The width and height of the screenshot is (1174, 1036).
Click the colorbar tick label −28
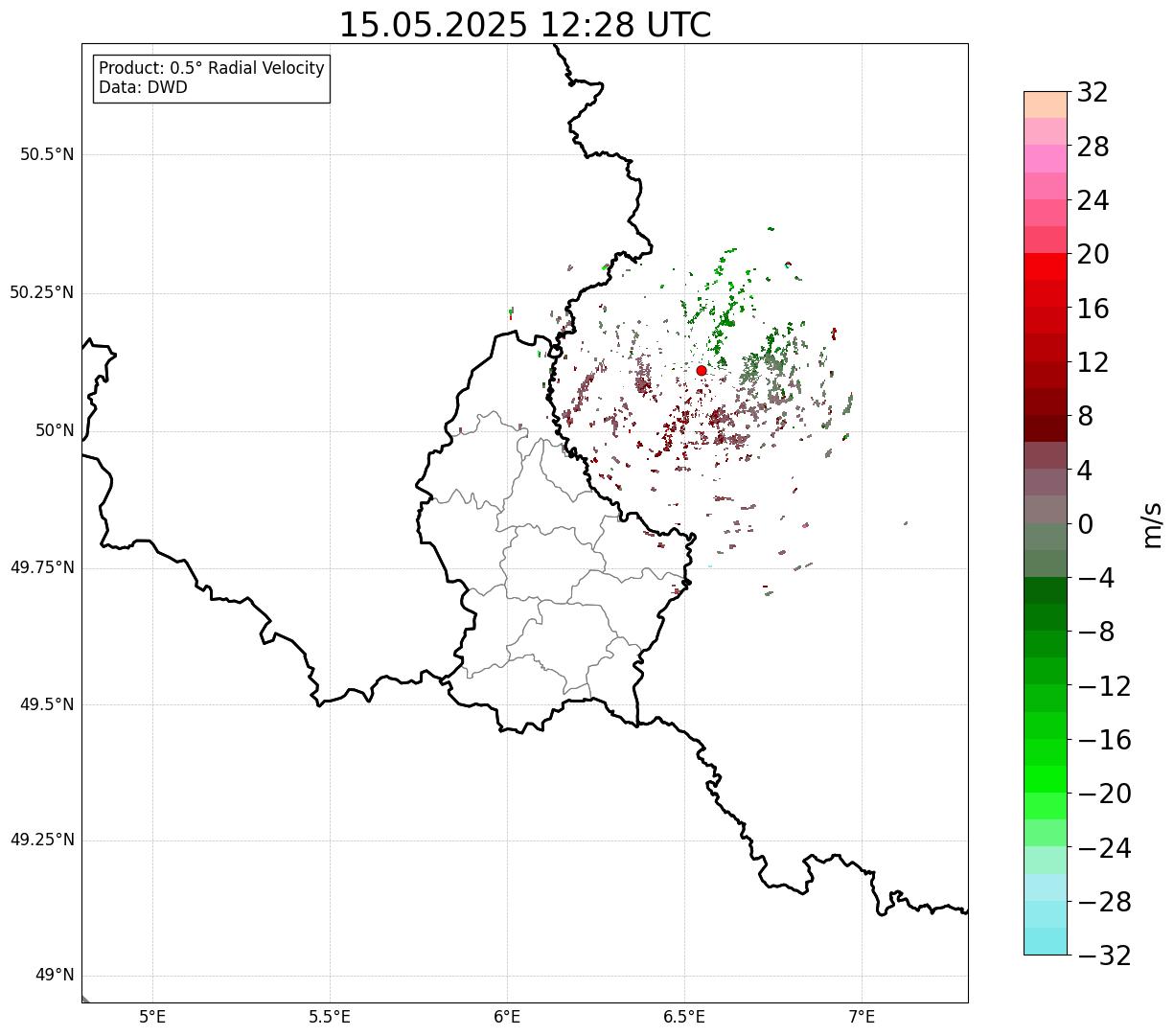coord(1104,902)
